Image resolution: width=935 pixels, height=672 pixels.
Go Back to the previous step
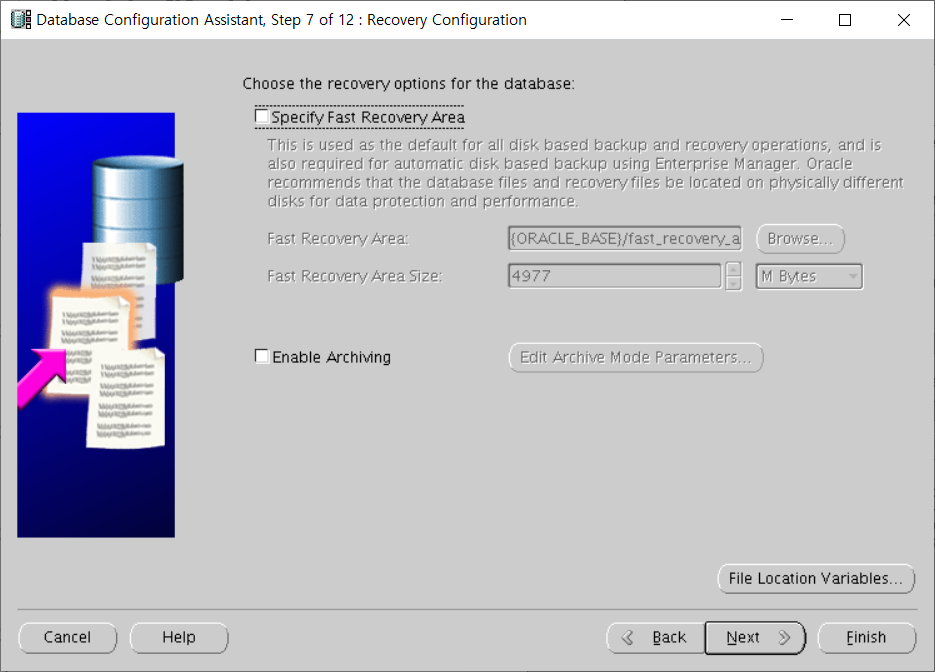(656, 638)
